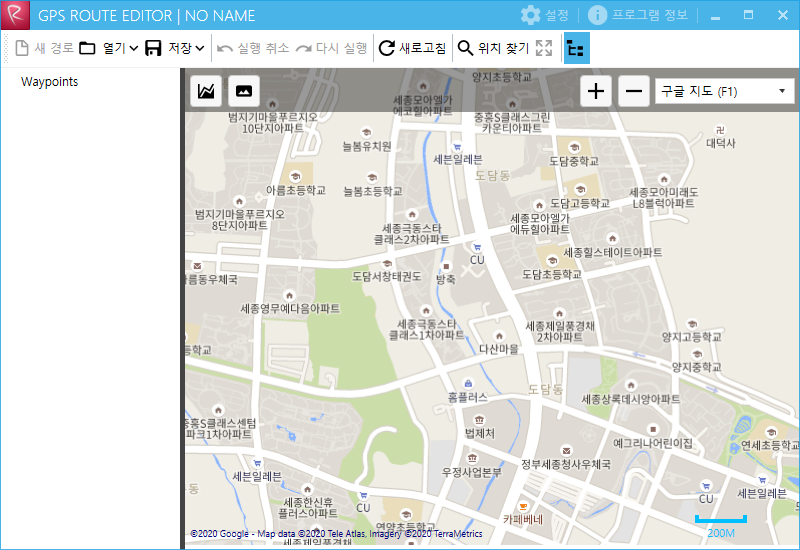
Task: Show the elevation chart graph
Action: coord(206,91)
